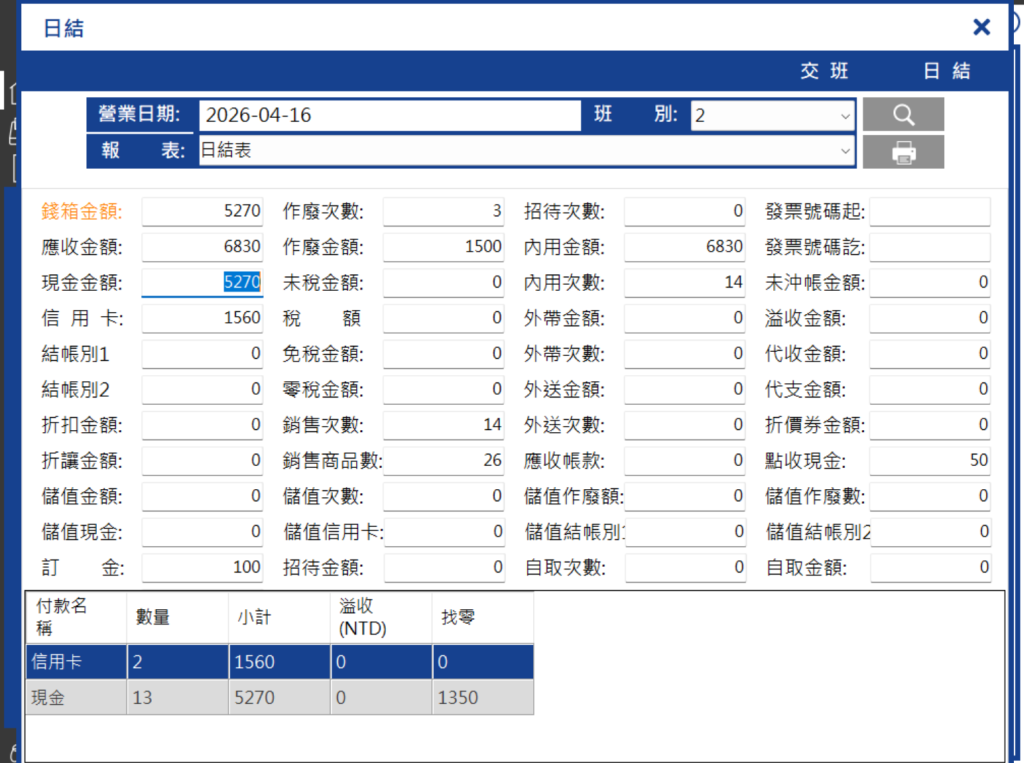Select the 現金金額 field showing 5270
Screen dimensions: 1024x763
coord(202,282)
